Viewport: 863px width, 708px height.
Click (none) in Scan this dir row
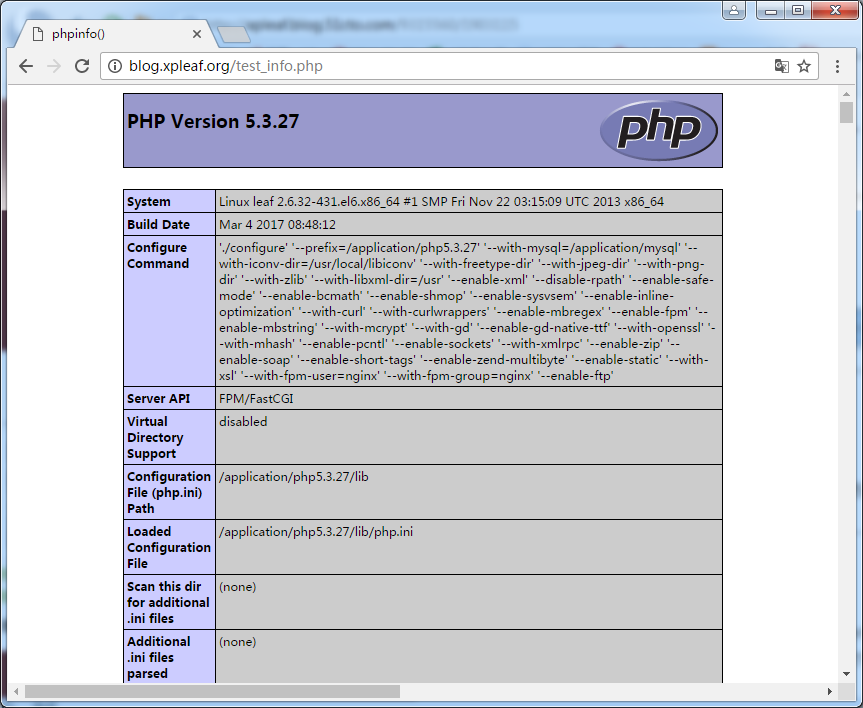[238, 587]
